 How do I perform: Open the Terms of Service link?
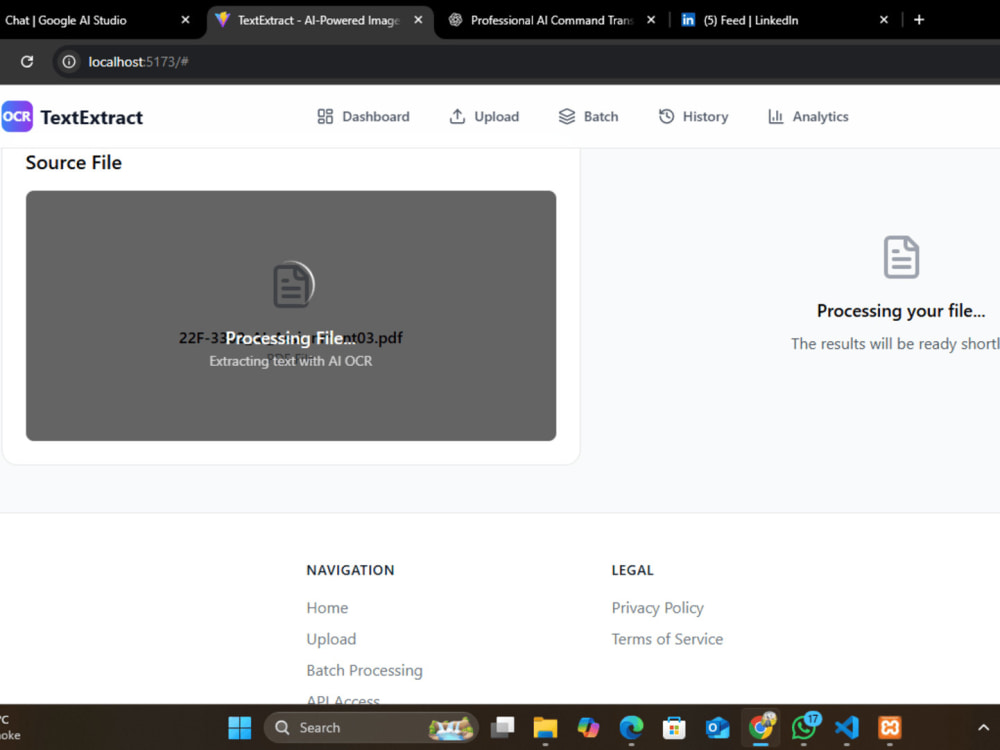667,639
